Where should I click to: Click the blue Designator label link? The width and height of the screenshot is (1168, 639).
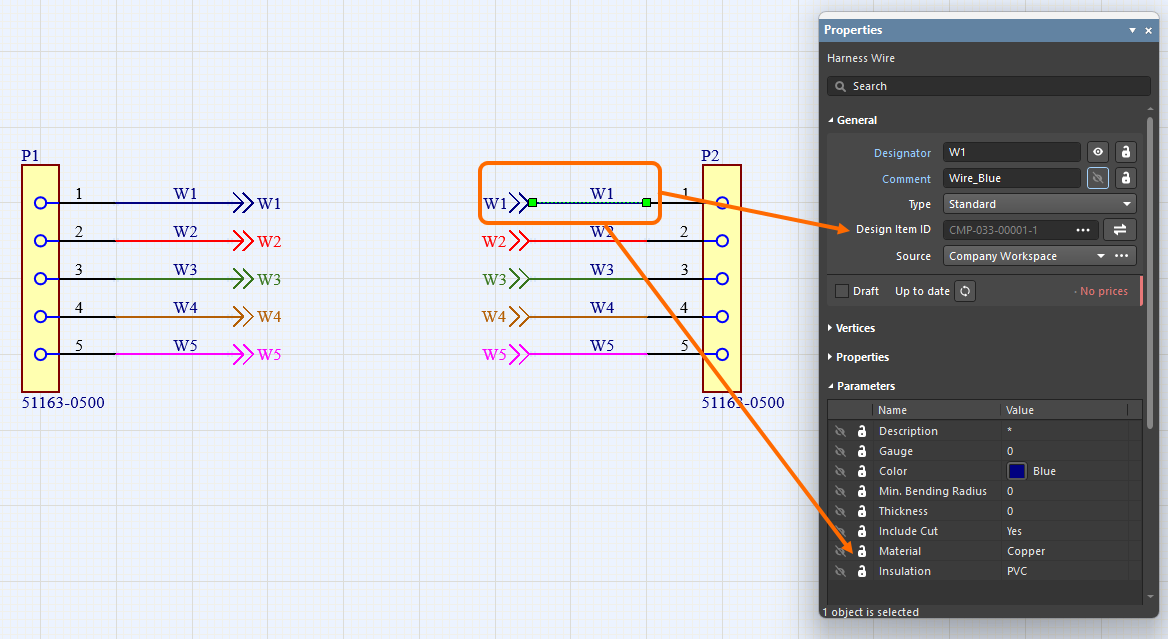[x=902, y=153]
